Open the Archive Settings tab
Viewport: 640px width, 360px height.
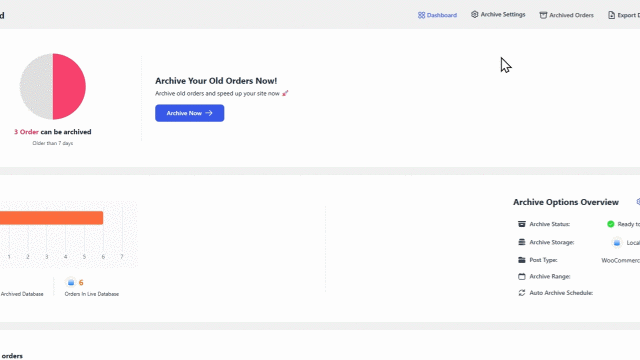pos(498,15)
